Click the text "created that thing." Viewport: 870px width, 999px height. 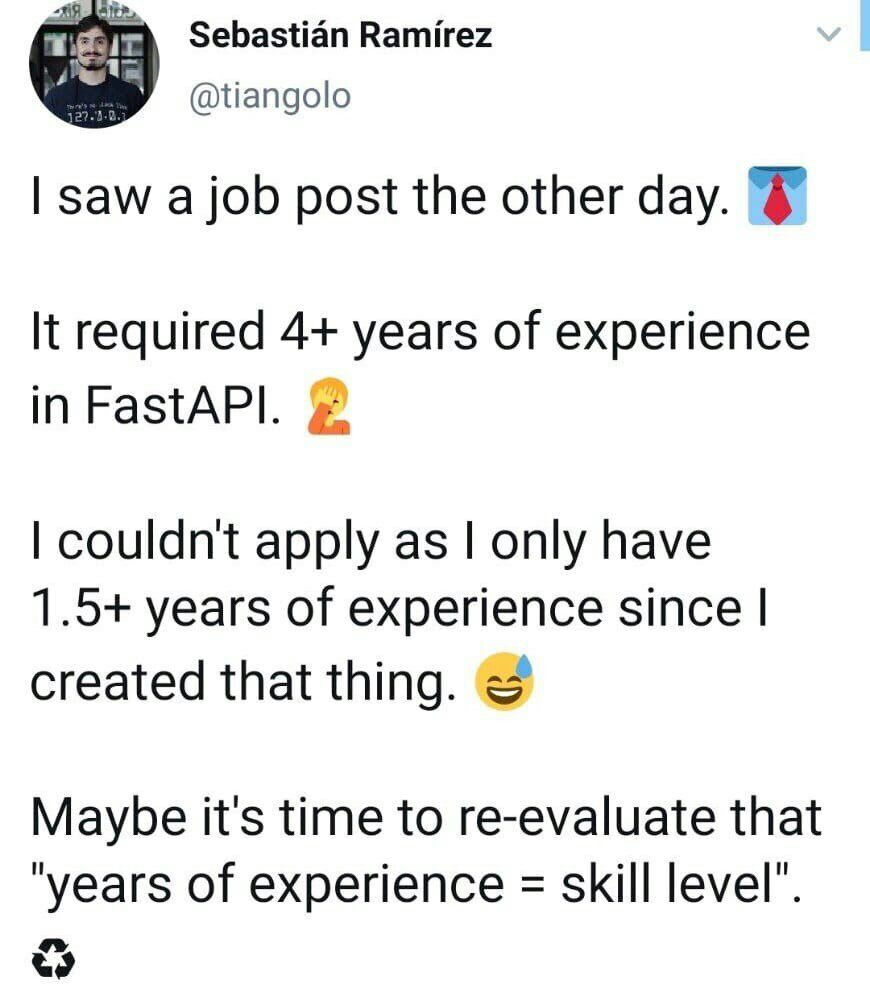(243, 681)
